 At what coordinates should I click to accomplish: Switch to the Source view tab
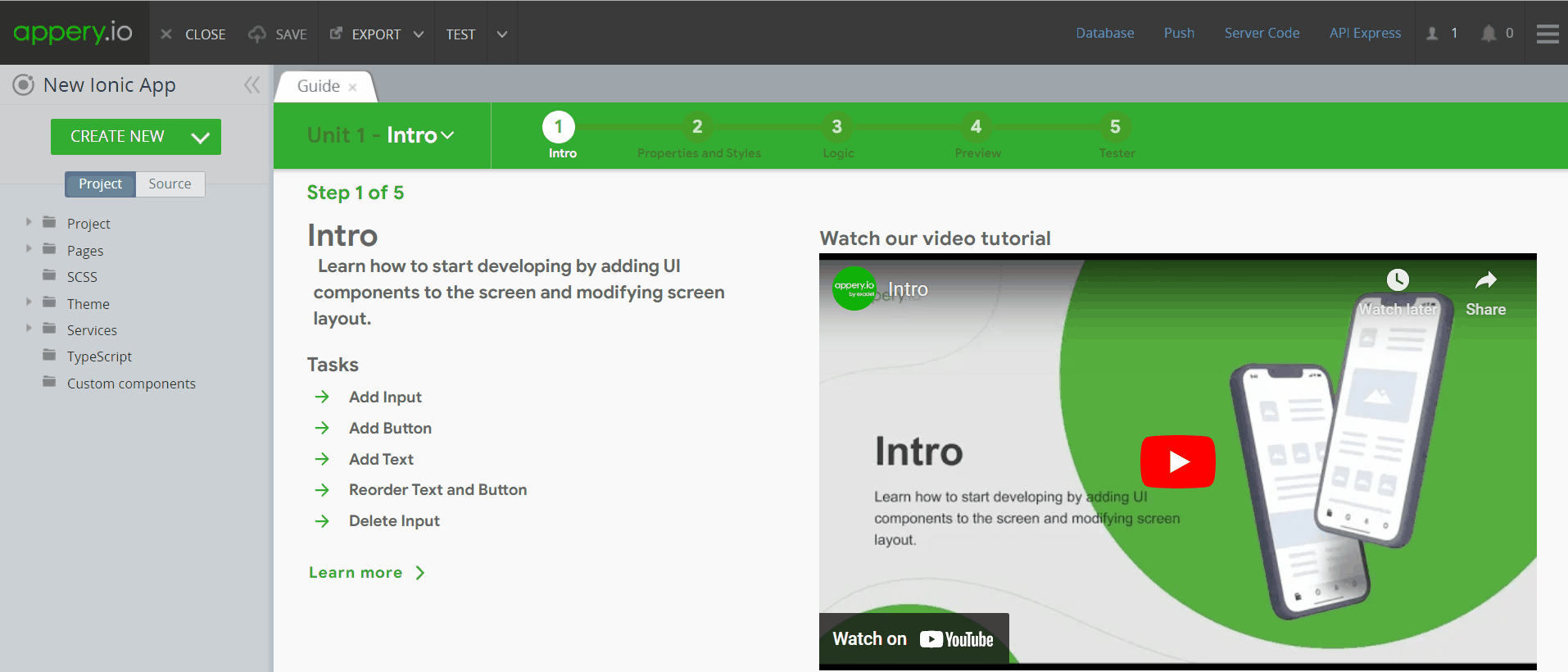pyautogui.click(x=170, y=184)
